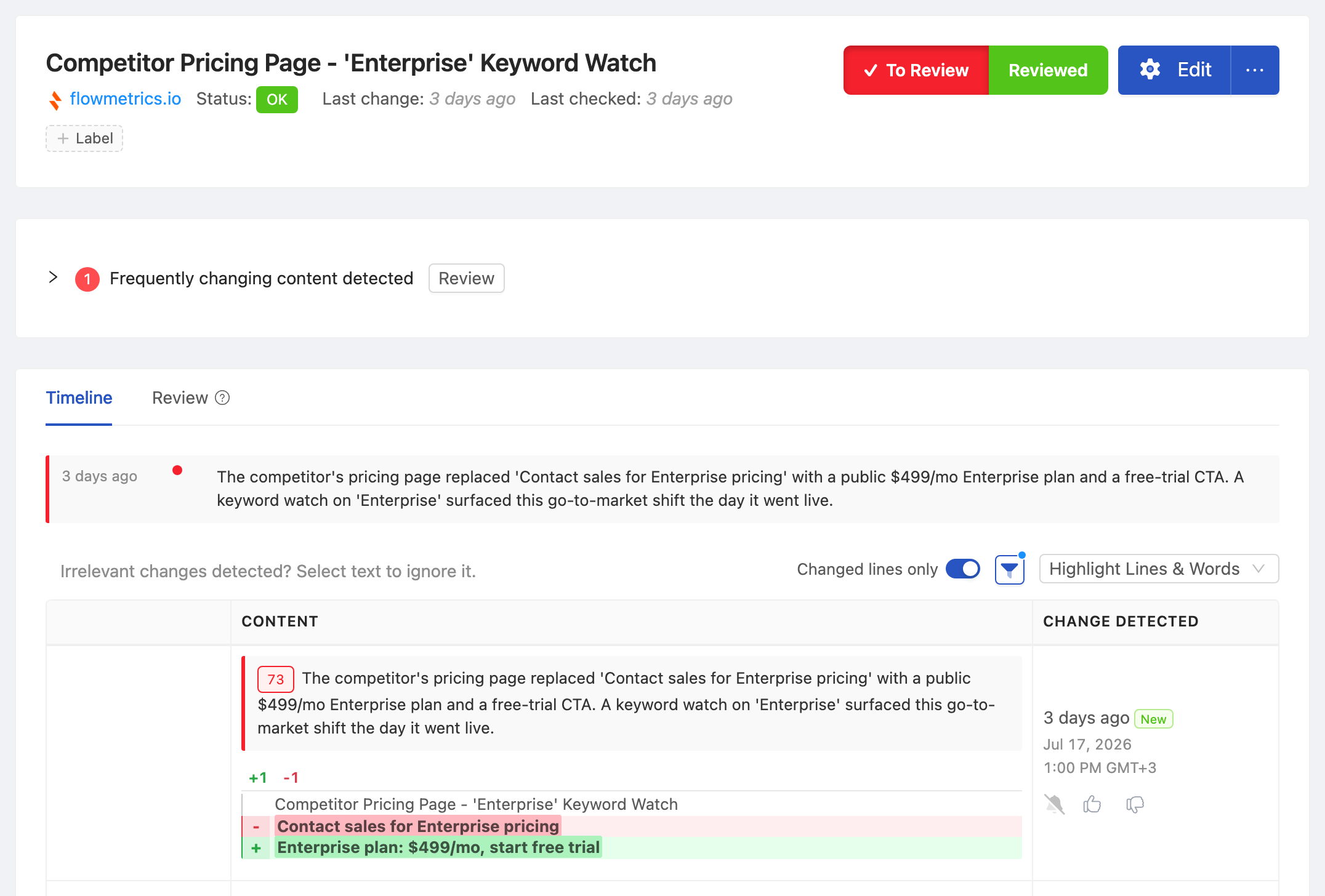This screenshot has width=1325, height=896.
Task: Expand the frequently changing content notice
Action: coord(53,278)
